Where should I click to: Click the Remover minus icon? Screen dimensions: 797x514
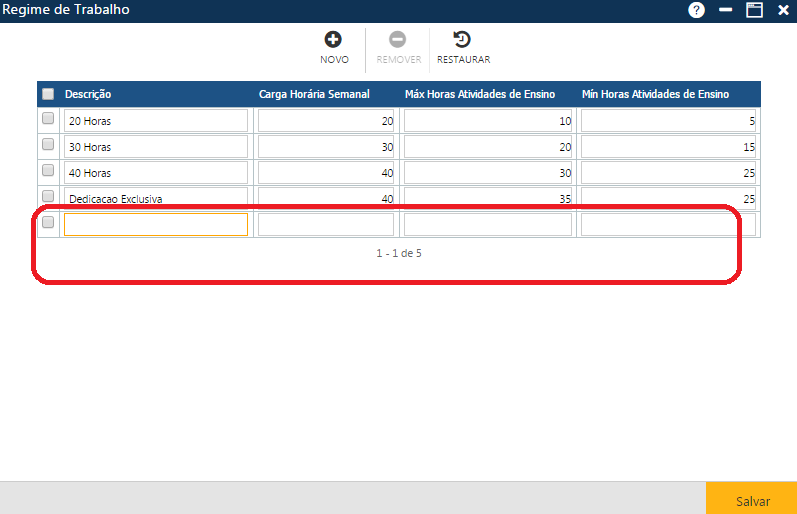click(x=397, y=40)
